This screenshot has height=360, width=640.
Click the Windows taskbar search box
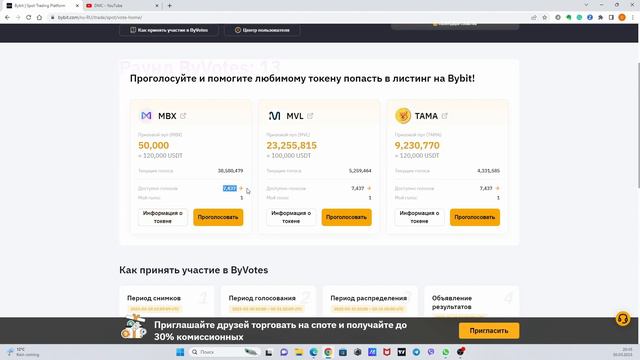click(224, 352)
